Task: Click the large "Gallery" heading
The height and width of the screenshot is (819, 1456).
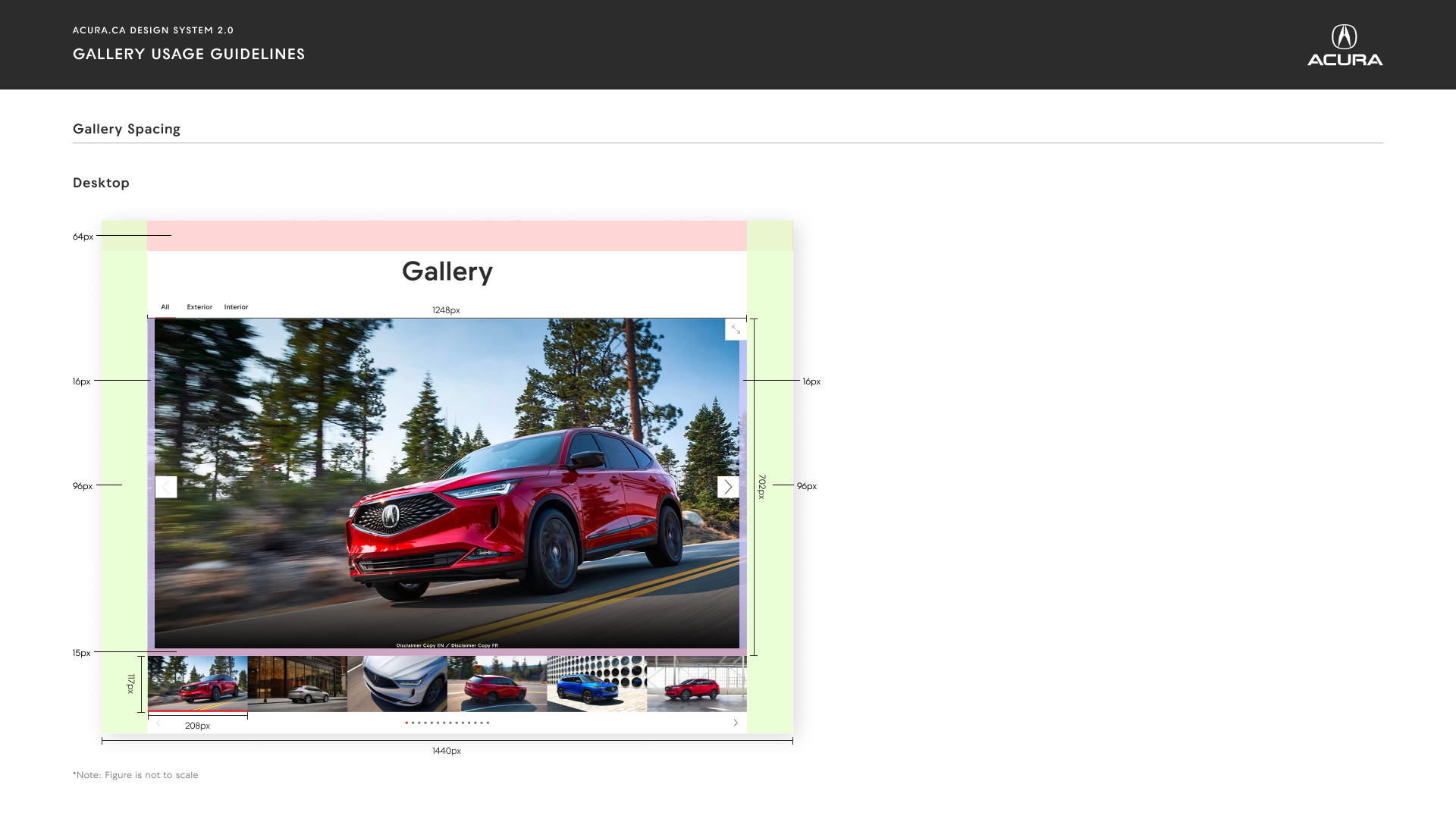Action: point(447,271)
